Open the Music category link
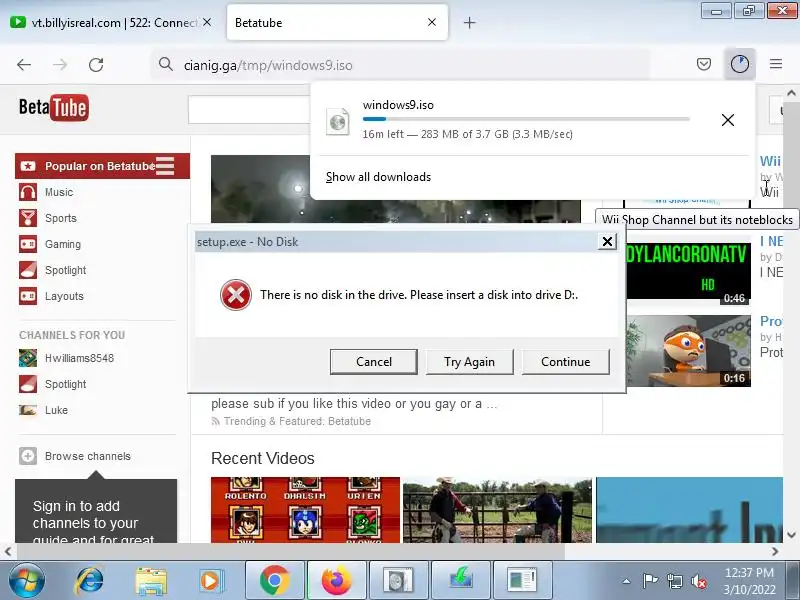This screenshot has width=800, height=600. point(59,192)
